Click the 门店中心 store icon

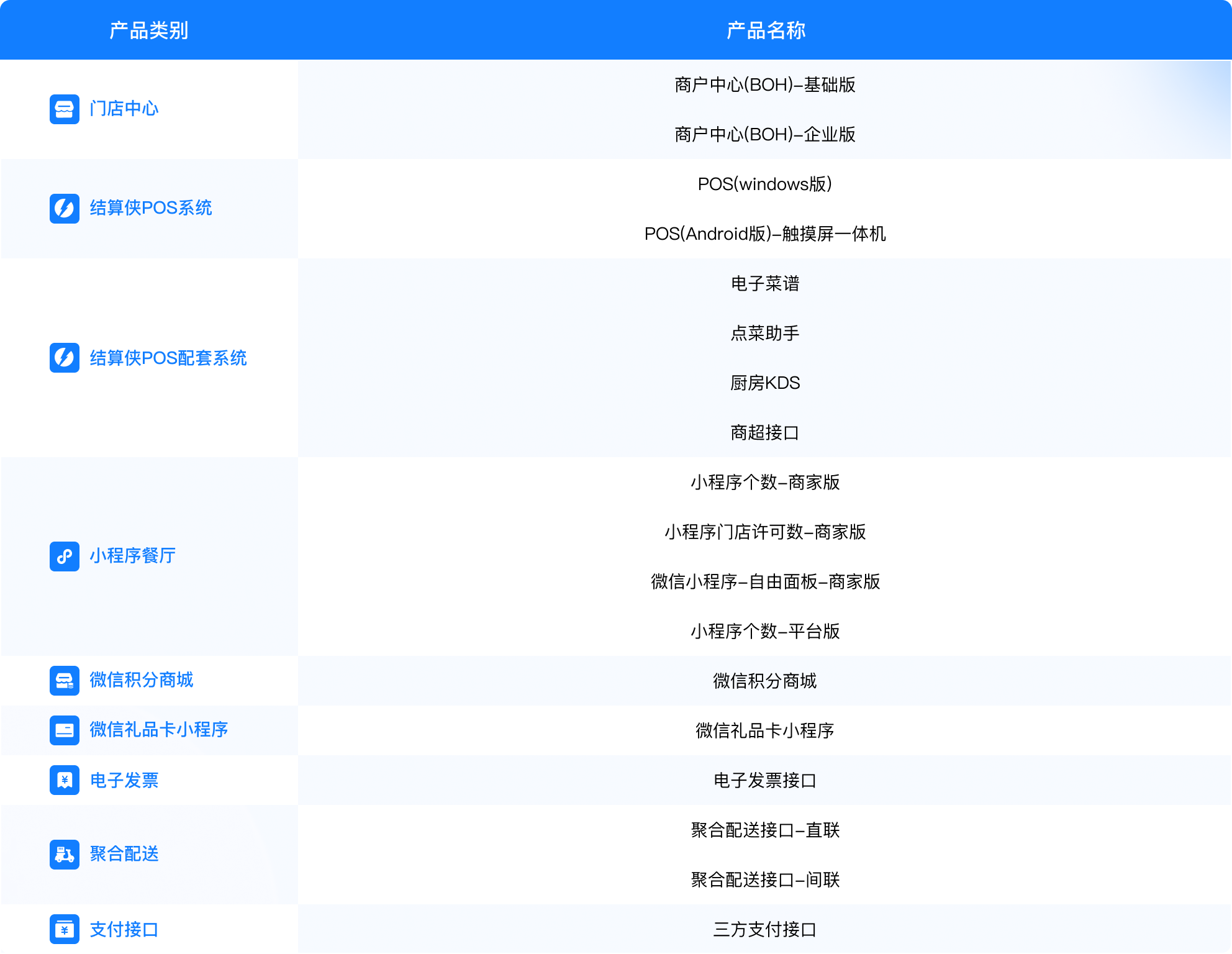tap(65, 109)
